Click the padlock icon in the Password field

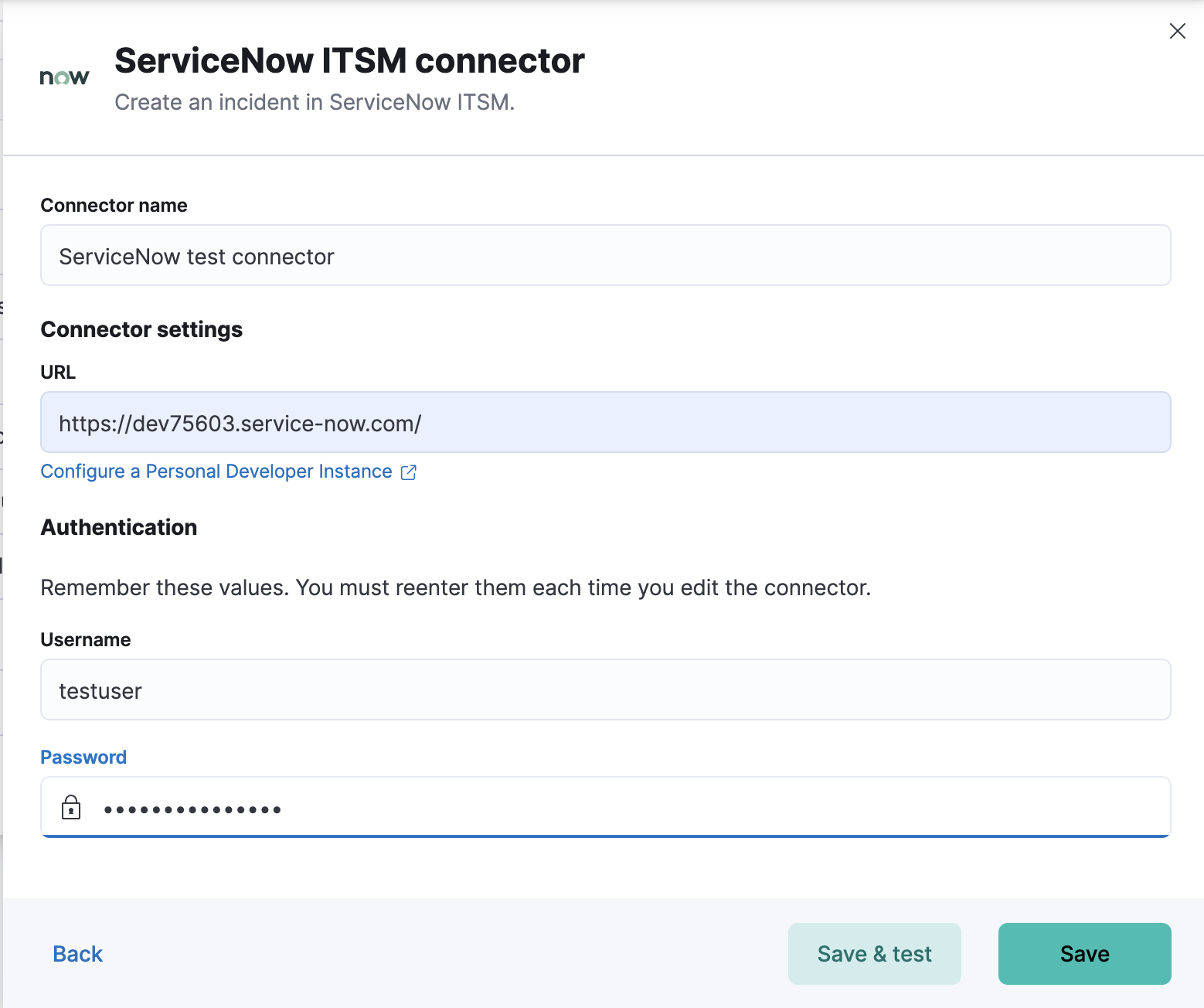[71, 807]
